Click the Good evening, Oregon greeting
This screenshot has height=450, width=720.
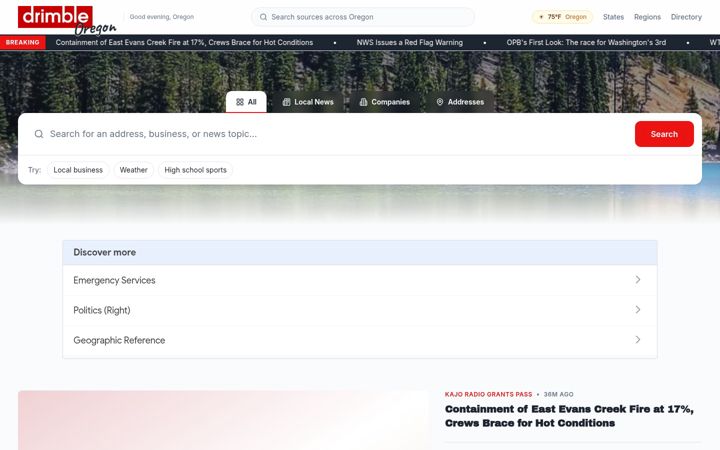coord(162,17)
